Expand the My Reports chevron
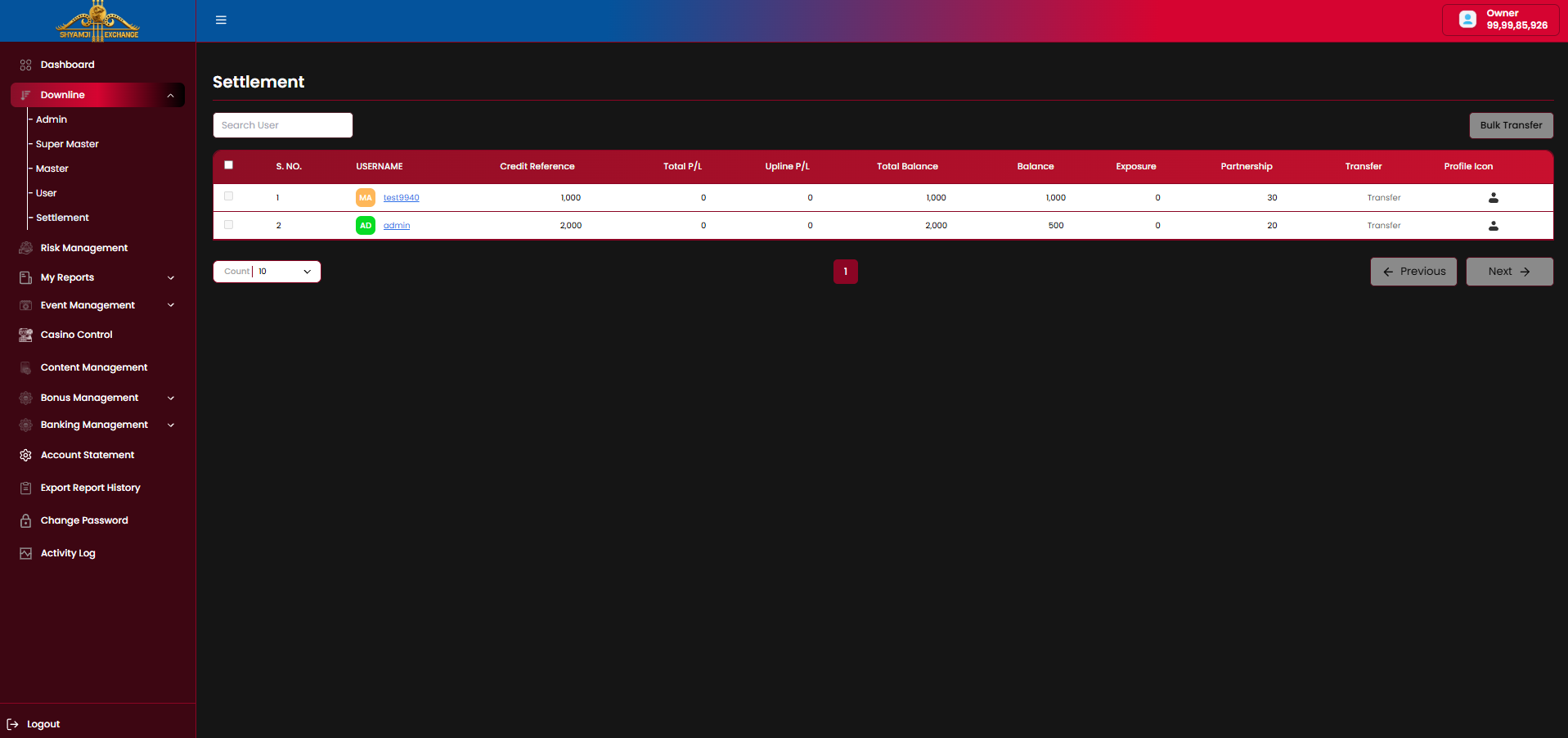The width and height of the screenshot is (1568, 738). [x=171, y=278]
